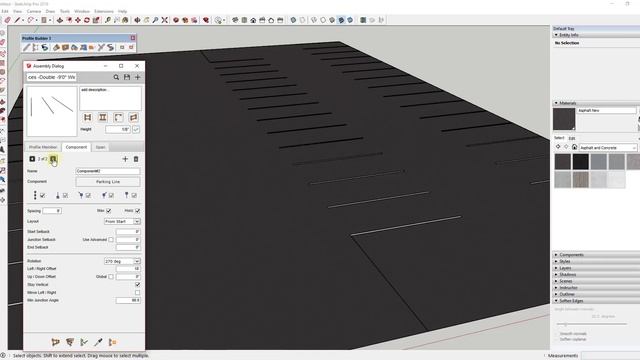Click the Parking Line component button
This screenshot has height=360, width=640.
point(108,182)
